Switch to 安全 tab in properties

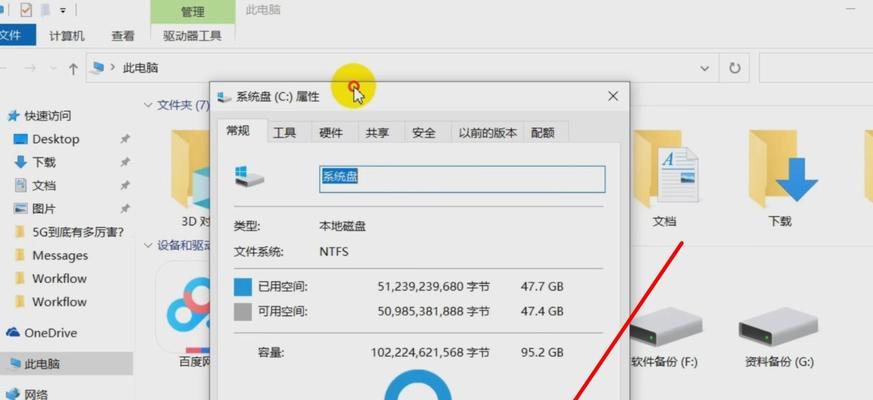pos(424,133)
